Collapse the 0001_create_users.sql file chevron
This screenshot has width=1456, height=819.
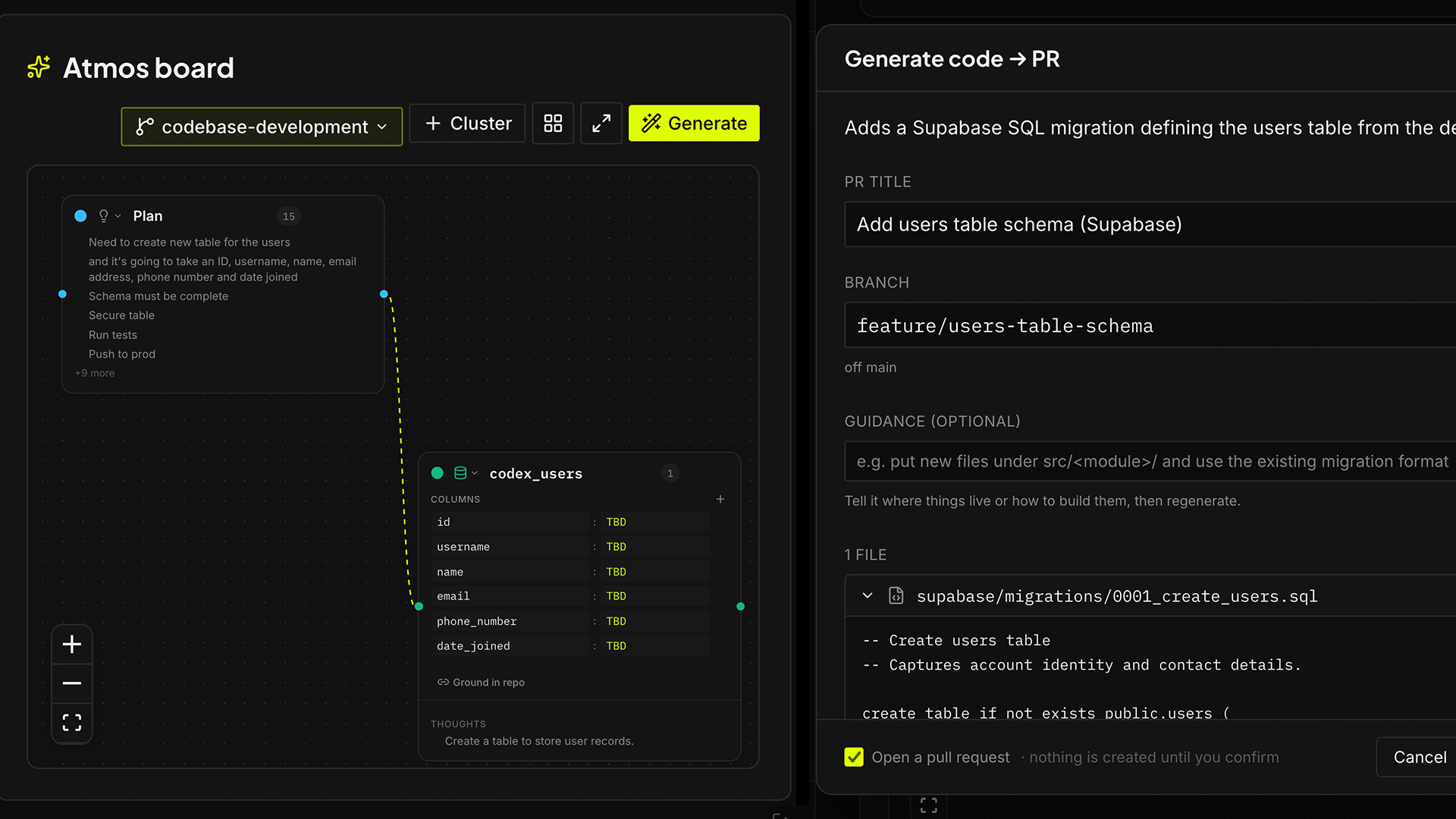coord(868,596)
